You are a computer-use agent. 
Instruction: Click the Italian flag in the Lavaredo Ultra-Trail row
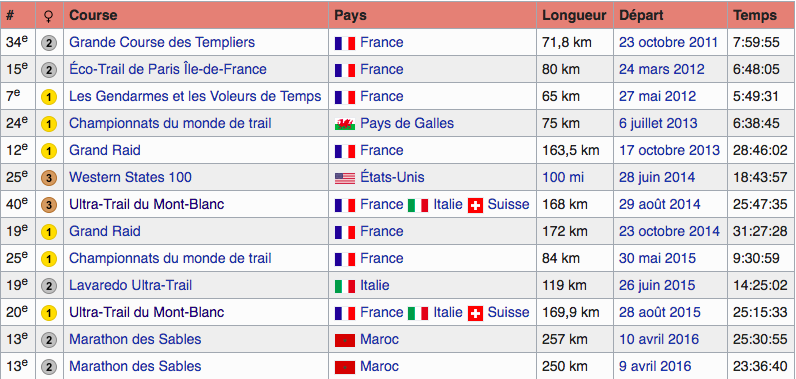[345, 286]
